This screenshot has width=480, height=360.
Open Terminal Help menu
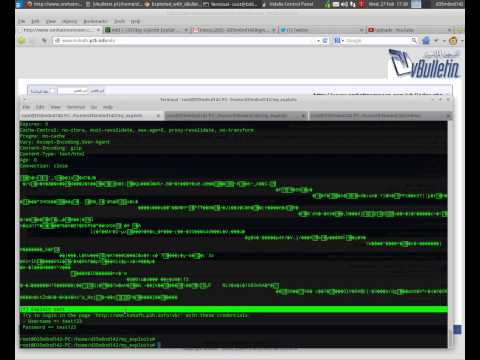tap(108, 107)
